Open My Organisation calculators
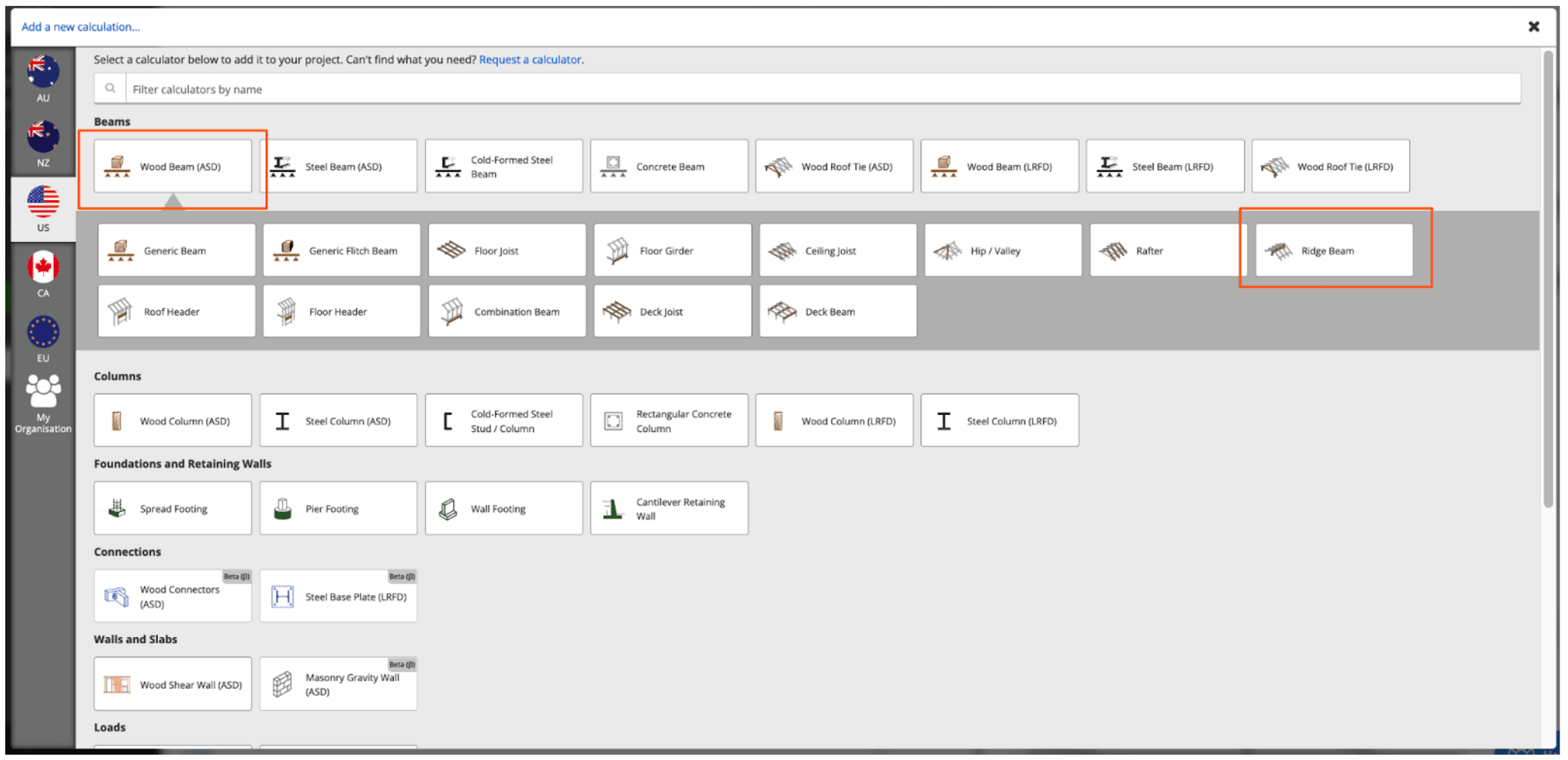1568x760 pixels. (43, 404)
